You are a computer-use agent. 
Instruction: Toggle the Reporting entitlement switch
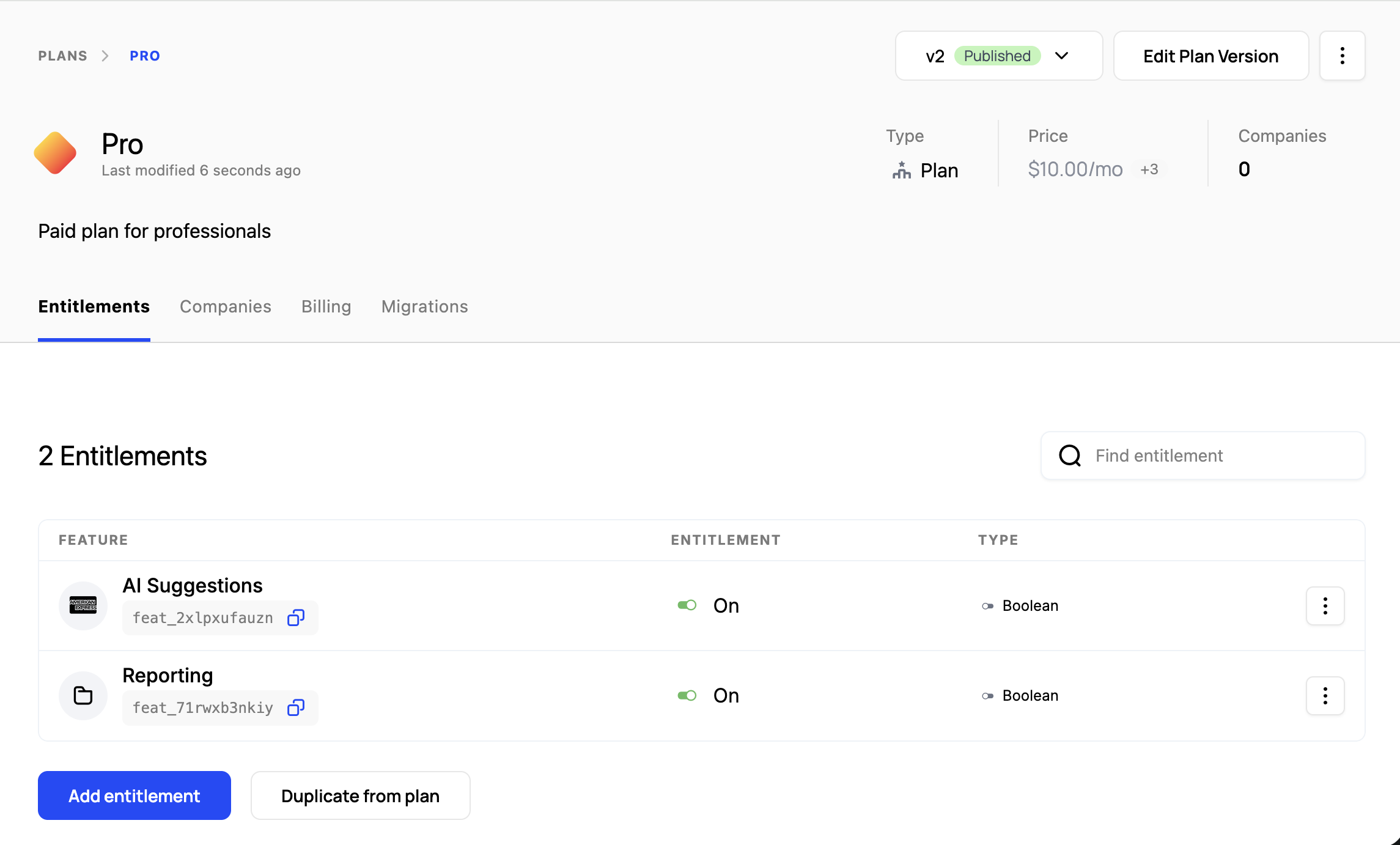[687, 695]
